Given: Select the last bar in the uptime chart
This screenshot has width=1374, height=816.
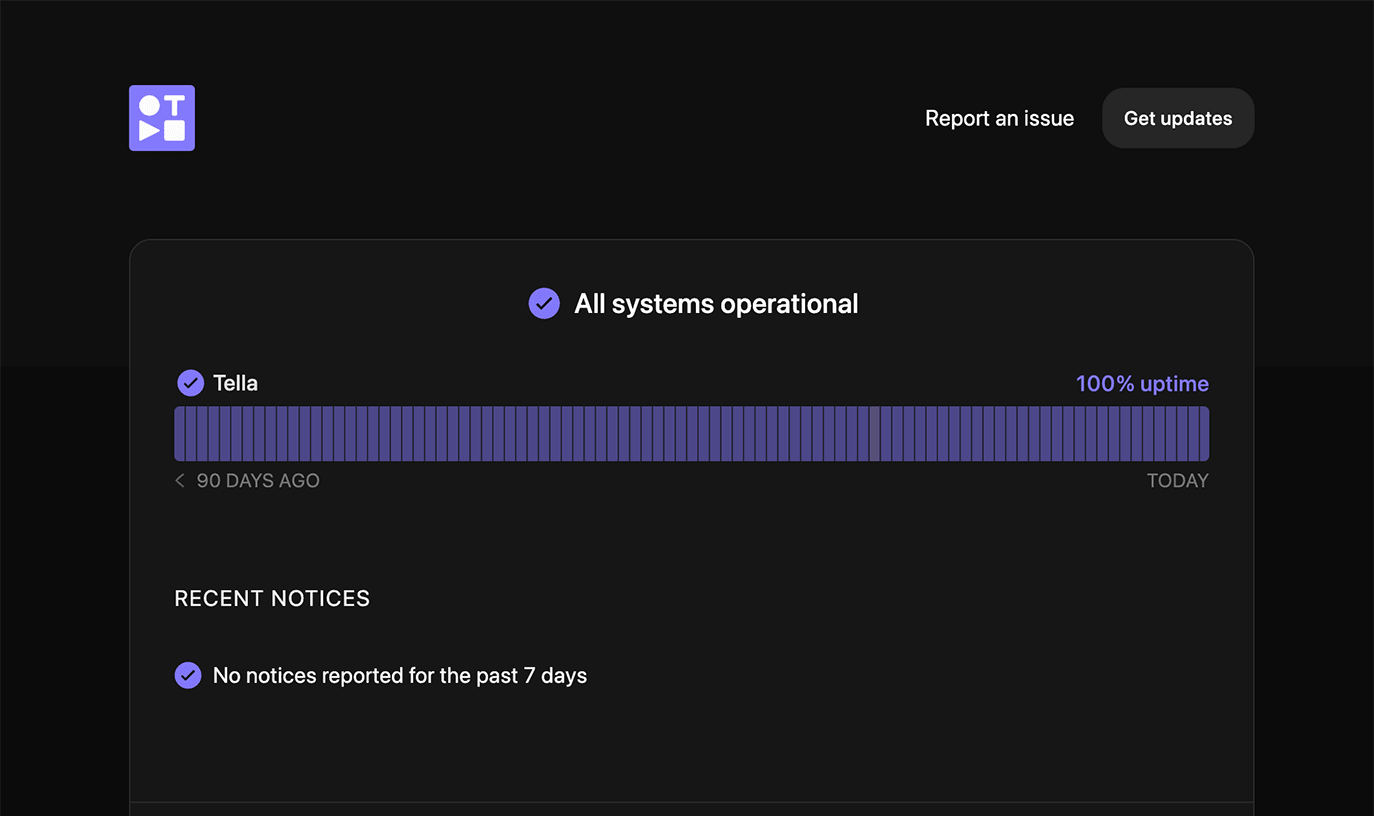Looking at the screenshot, I should (x=1203, y=433).
